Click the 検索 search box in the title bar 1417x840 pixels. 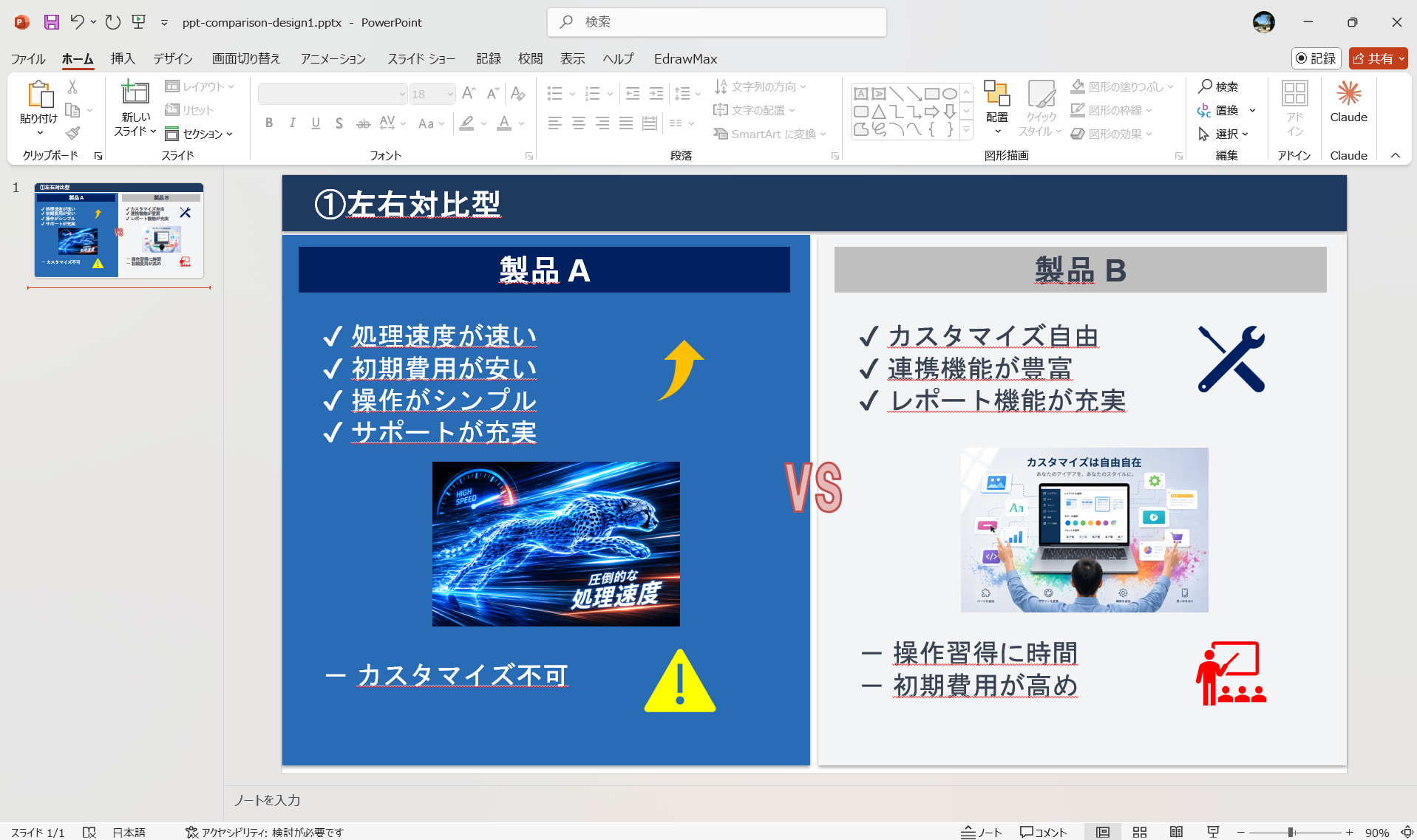(717, 22)
